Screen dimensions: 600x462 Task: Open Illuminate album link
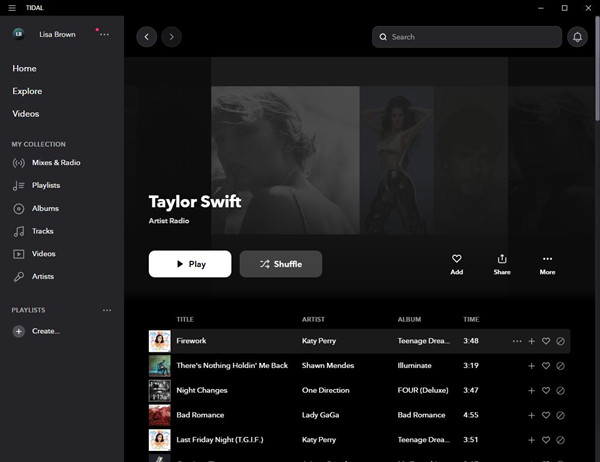point(414,366)
